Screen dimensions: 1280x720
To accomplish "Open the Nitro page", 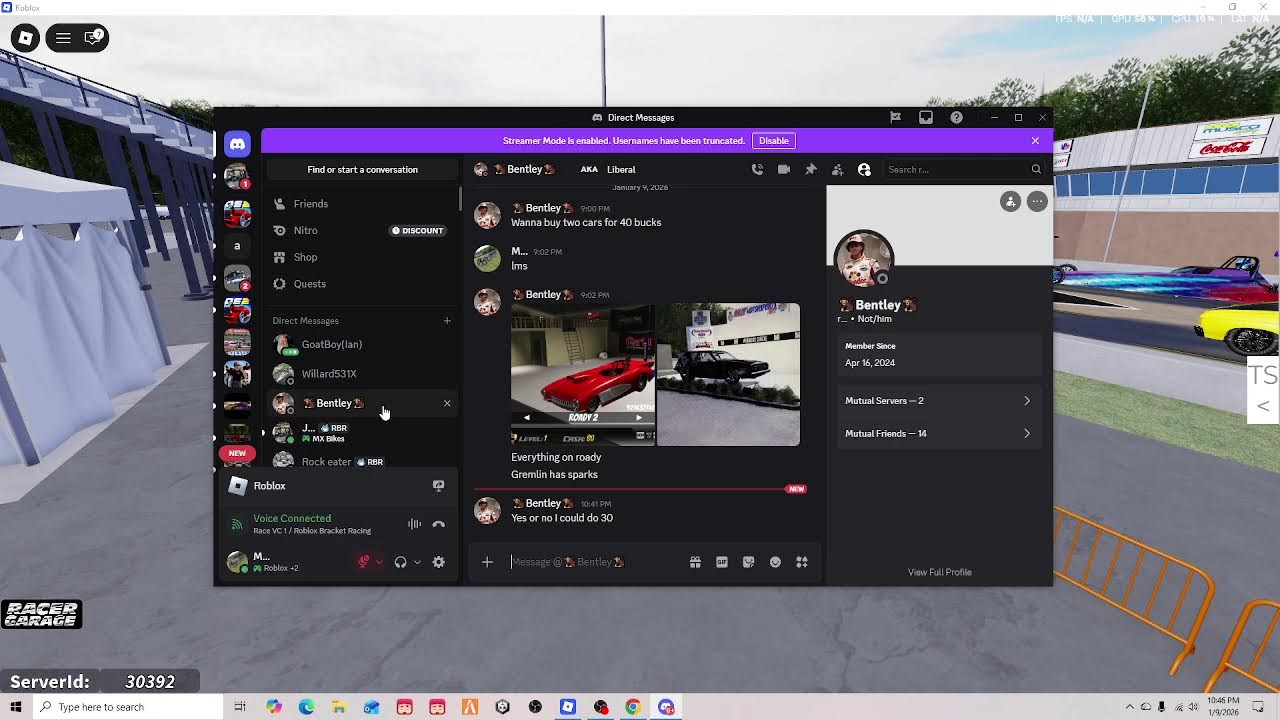I will pyautogui.click(x=361, y=230).
